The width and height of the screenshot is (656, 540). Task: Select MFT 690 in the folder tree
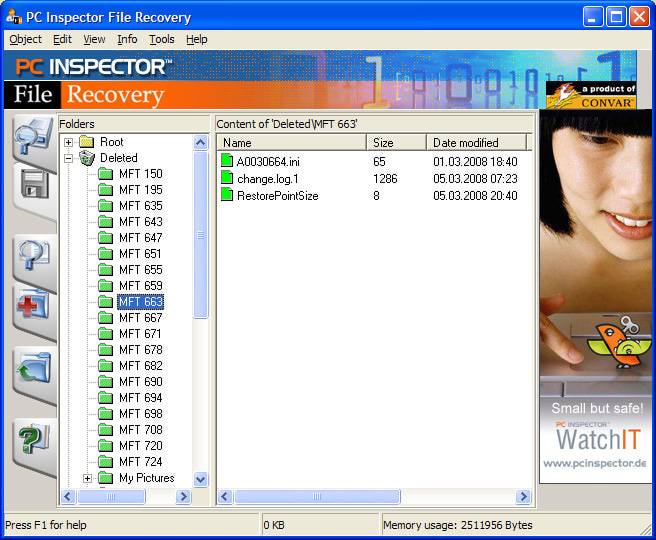[140, 382]
